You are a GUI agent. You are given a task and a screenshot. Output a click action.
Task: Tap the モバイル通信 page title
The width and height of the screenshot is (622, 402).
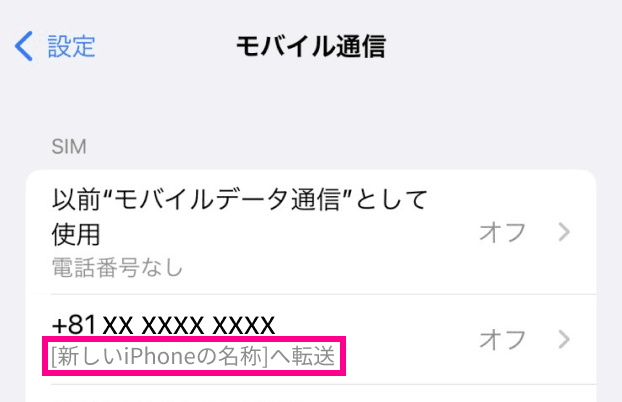(x=311, y=46)
